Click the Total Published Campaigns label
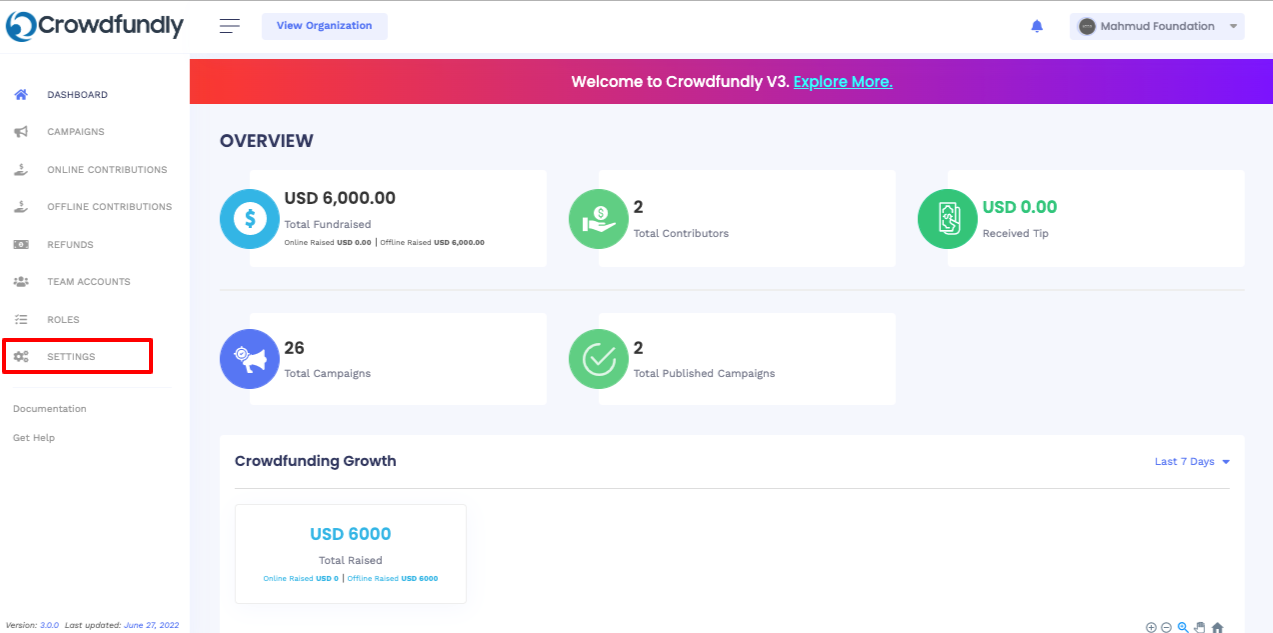This screenshot has height=633, width=1273. pyautogui.click(x=704, y=373)
